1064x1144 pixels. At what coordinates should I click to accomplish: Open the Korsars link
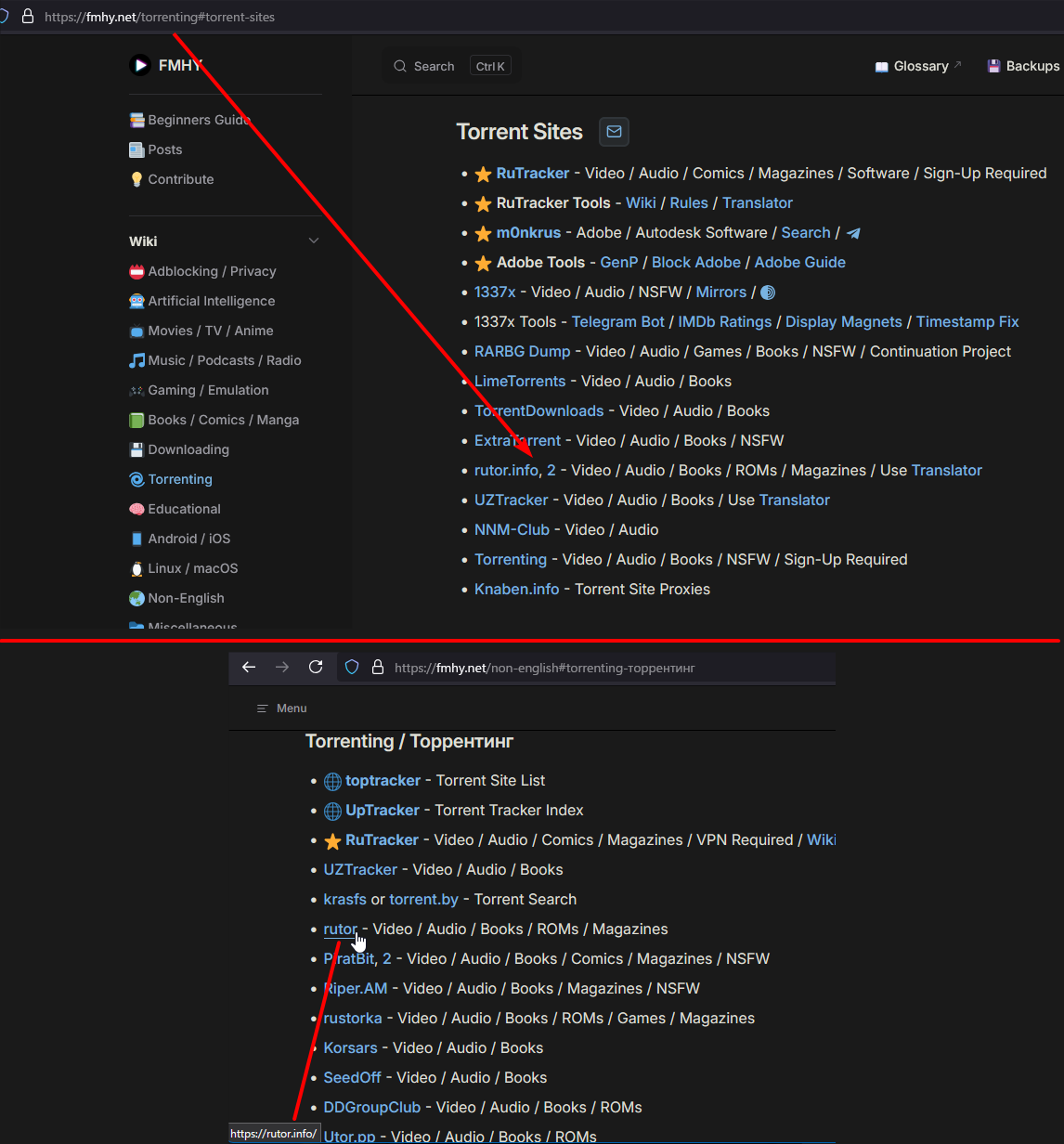pyautogui.click(x=351, y=1047)
